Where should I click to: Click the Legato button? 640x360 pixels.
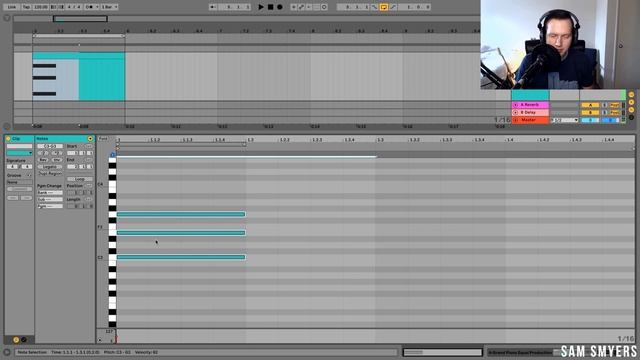click(50, 167)
